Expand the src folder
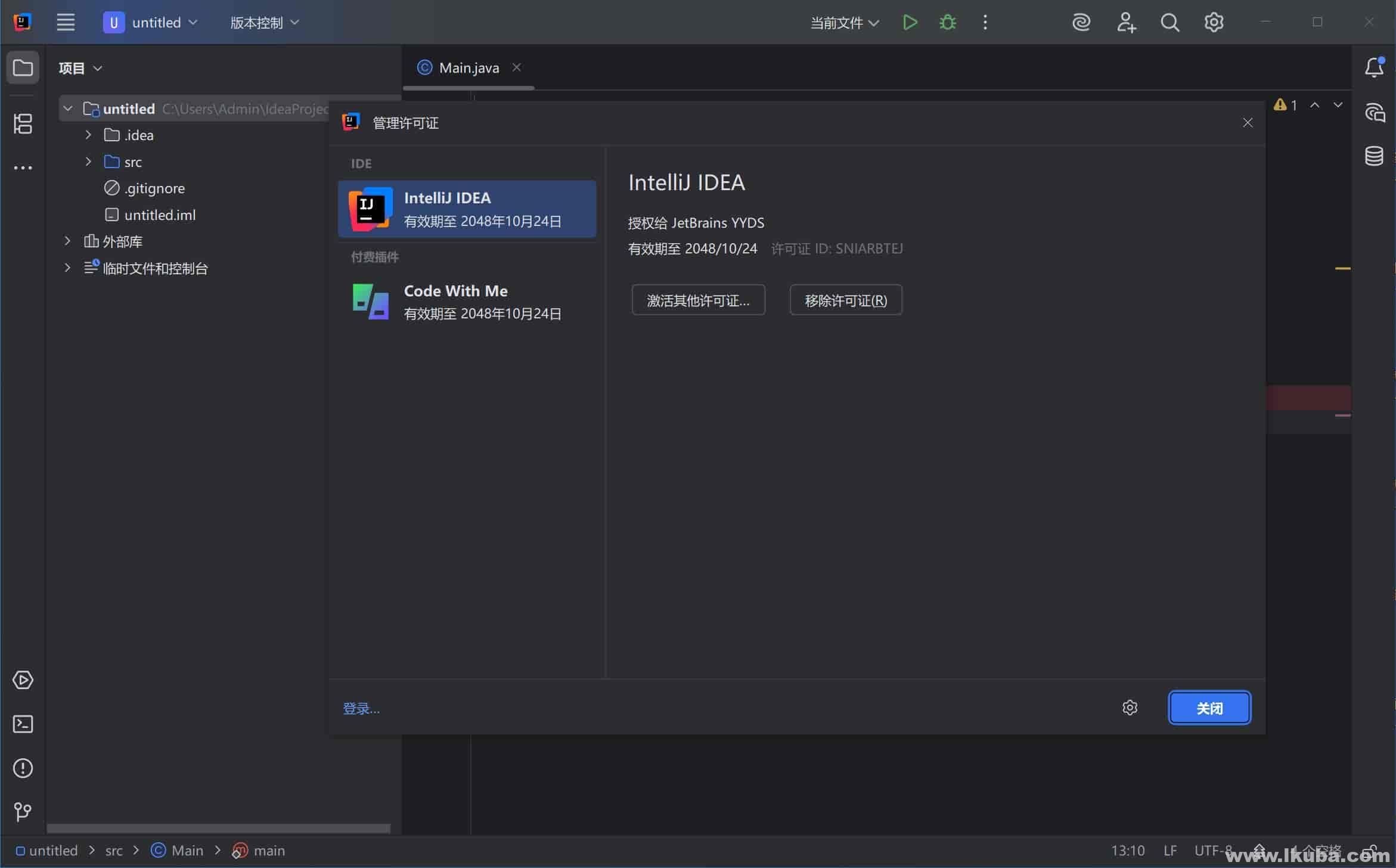The width and height of the screenshot is (1396, 868). (88, 162)
